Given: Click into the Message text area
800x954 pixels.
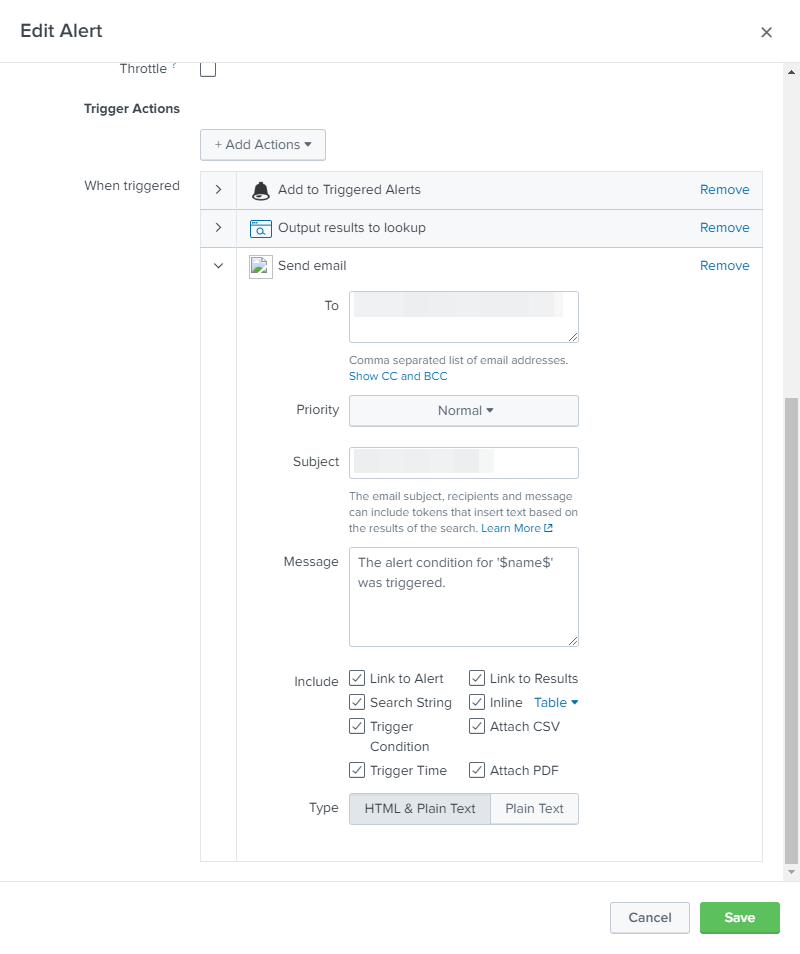Looking at the screenshot, I should 464,605.
